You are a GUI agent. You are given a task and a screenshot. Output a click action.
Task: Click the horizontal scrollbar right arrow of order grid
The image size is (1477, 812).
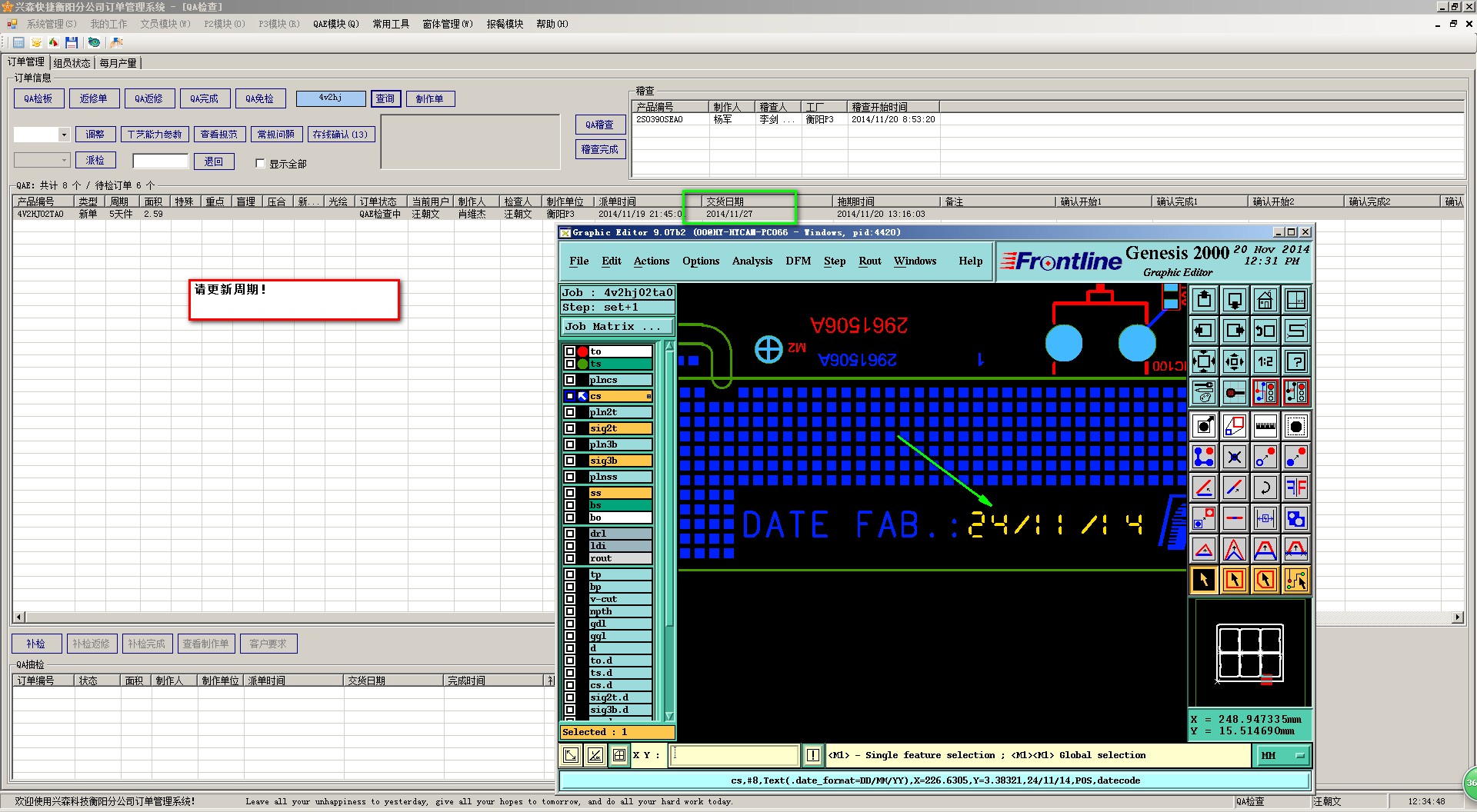coord(1457,617)
